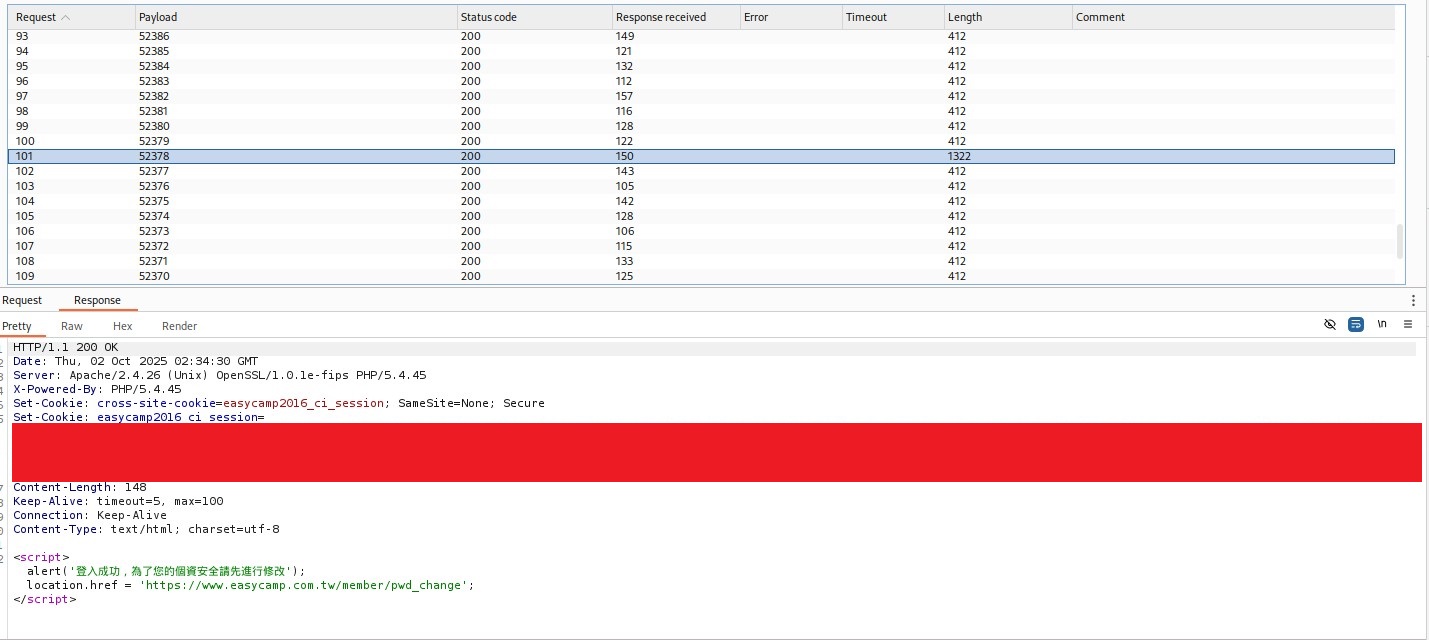Select highlighted row 101 payload 52378

point(701,156)
